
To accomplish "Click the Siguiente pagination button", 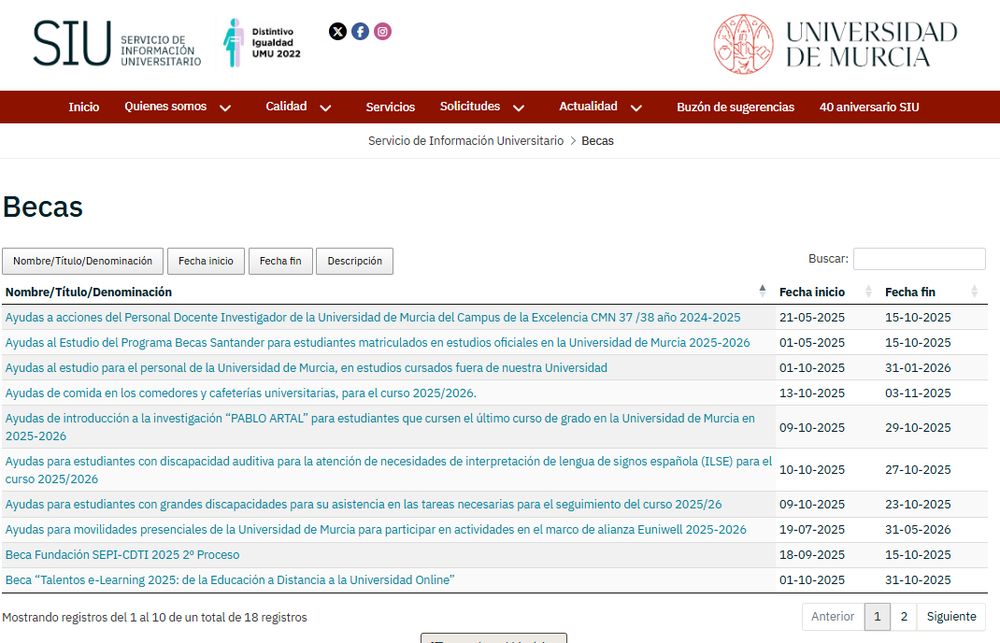I will [952, 617].
